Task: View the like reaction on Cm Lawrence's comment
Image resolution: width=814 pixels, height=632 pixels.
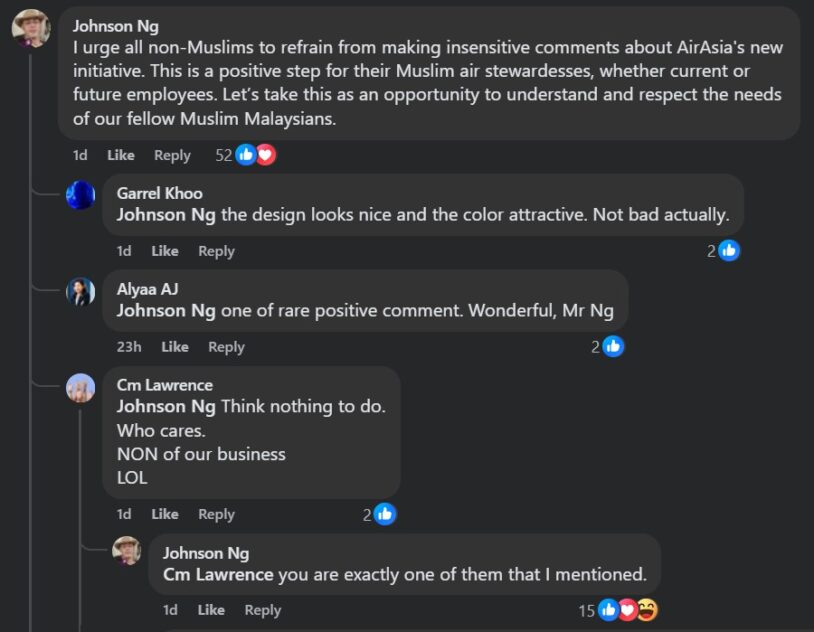Action: 385,514
